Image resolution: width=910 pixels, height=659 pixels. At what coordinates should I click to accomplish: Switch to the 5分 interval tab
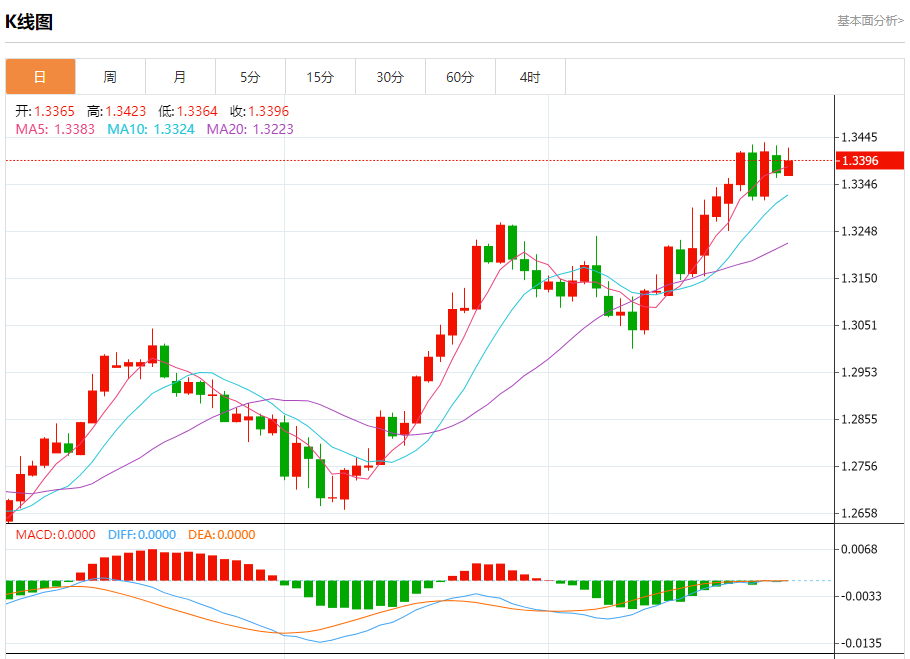250,77
